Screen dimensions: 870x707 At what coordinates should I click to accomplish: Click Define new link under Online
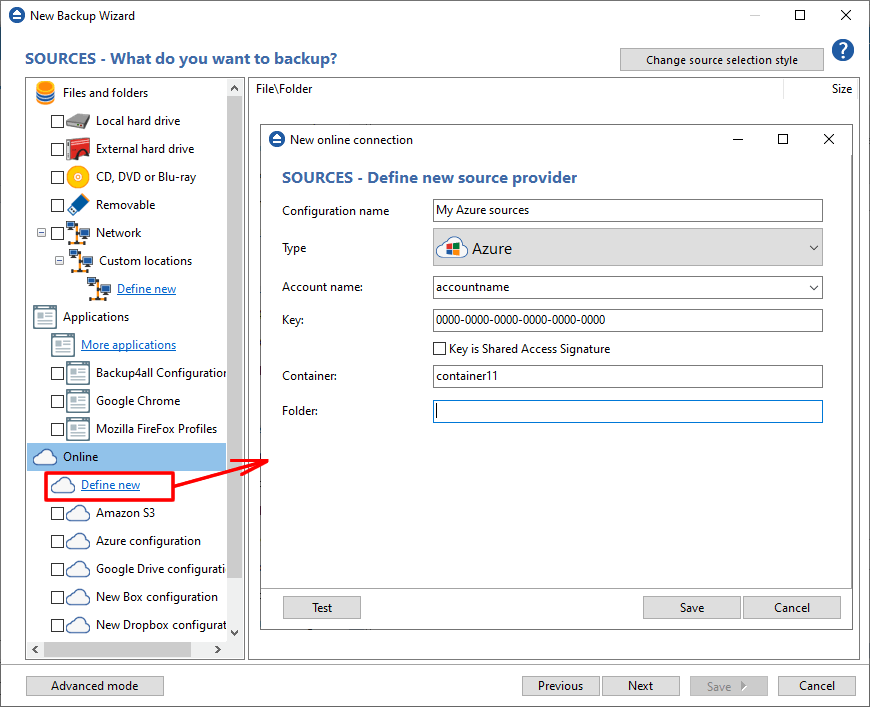(110, 485)
